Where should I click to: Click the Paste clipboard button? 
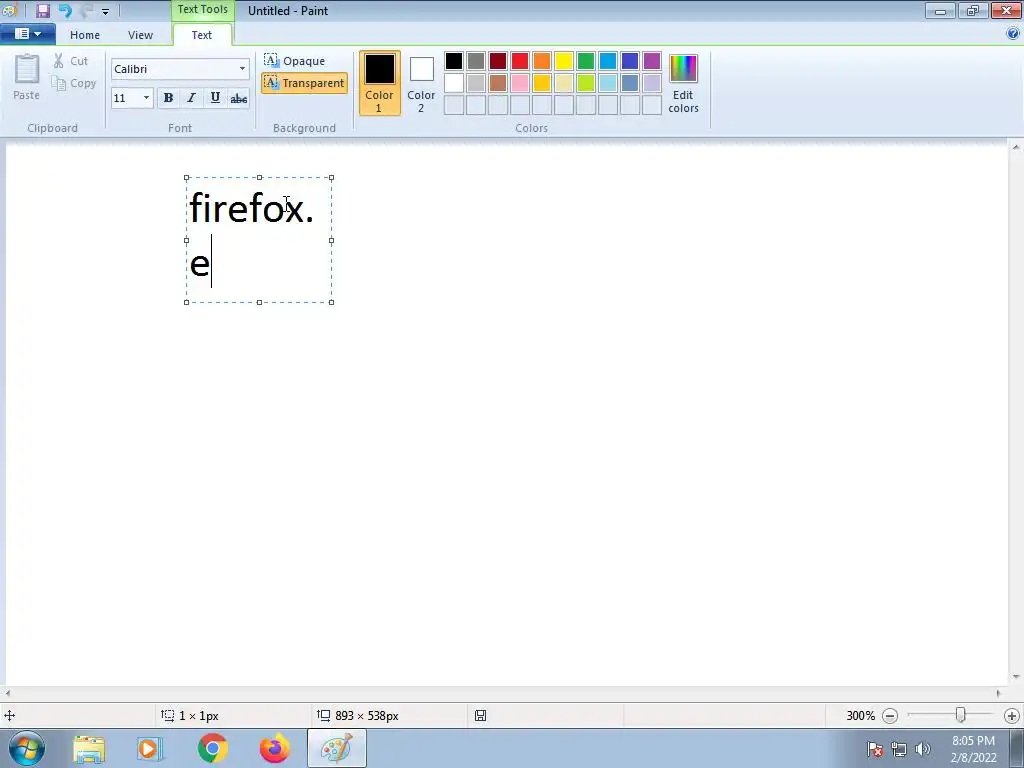point(26,77)
